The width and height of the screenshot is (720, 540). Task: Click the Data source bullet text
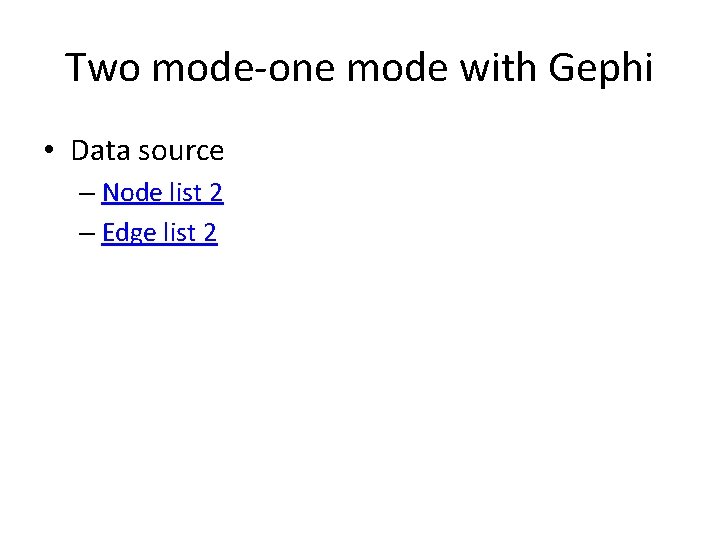point(147,151)
